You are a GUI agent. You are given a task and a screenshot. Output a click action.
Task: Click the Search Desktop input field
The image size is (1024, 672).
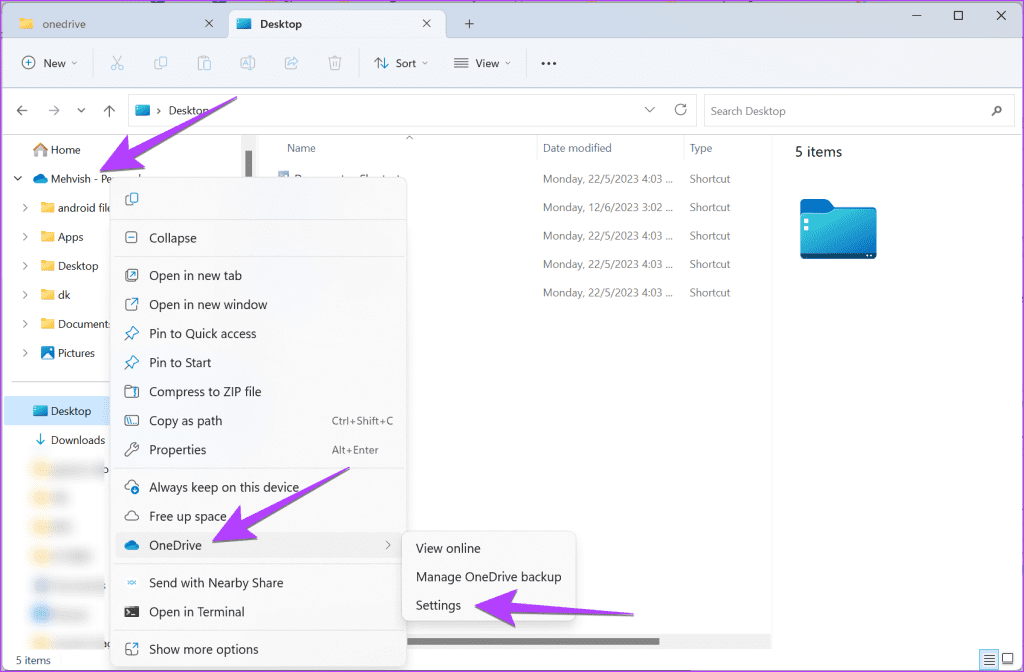coord(845,111)
